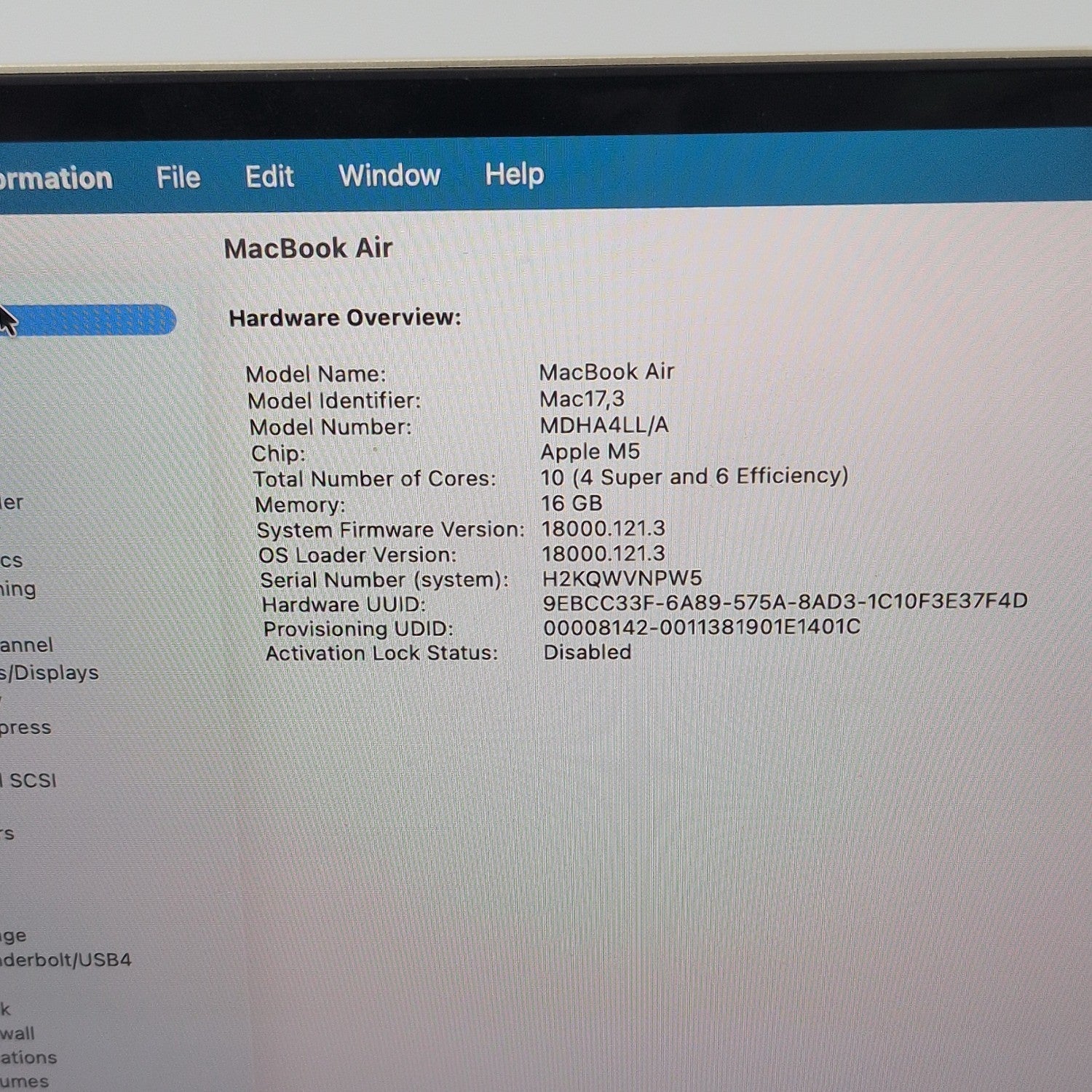Click the 'Memory:' label
This screenshot has height=1092, width=1092.
tap(300, 505)
